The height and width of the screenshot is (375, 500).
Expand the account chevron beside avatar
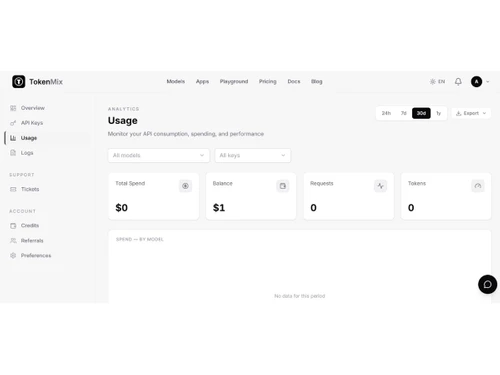[x=488, y=82]
